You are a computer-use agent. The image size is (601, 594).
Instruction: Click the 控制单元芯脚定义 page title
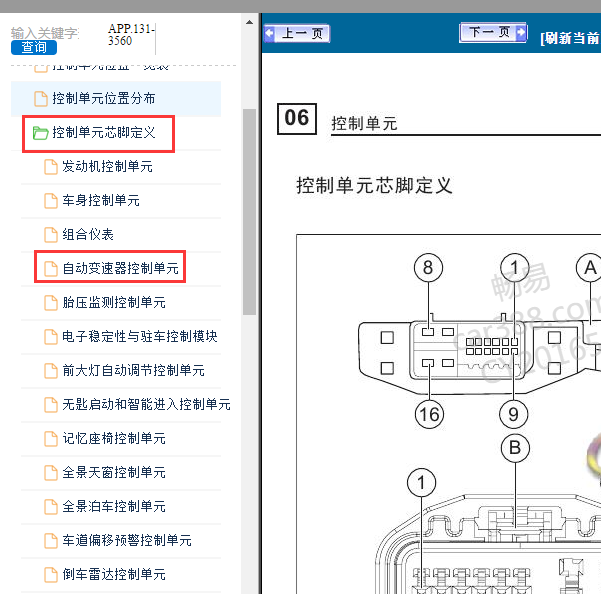point(374,185)
